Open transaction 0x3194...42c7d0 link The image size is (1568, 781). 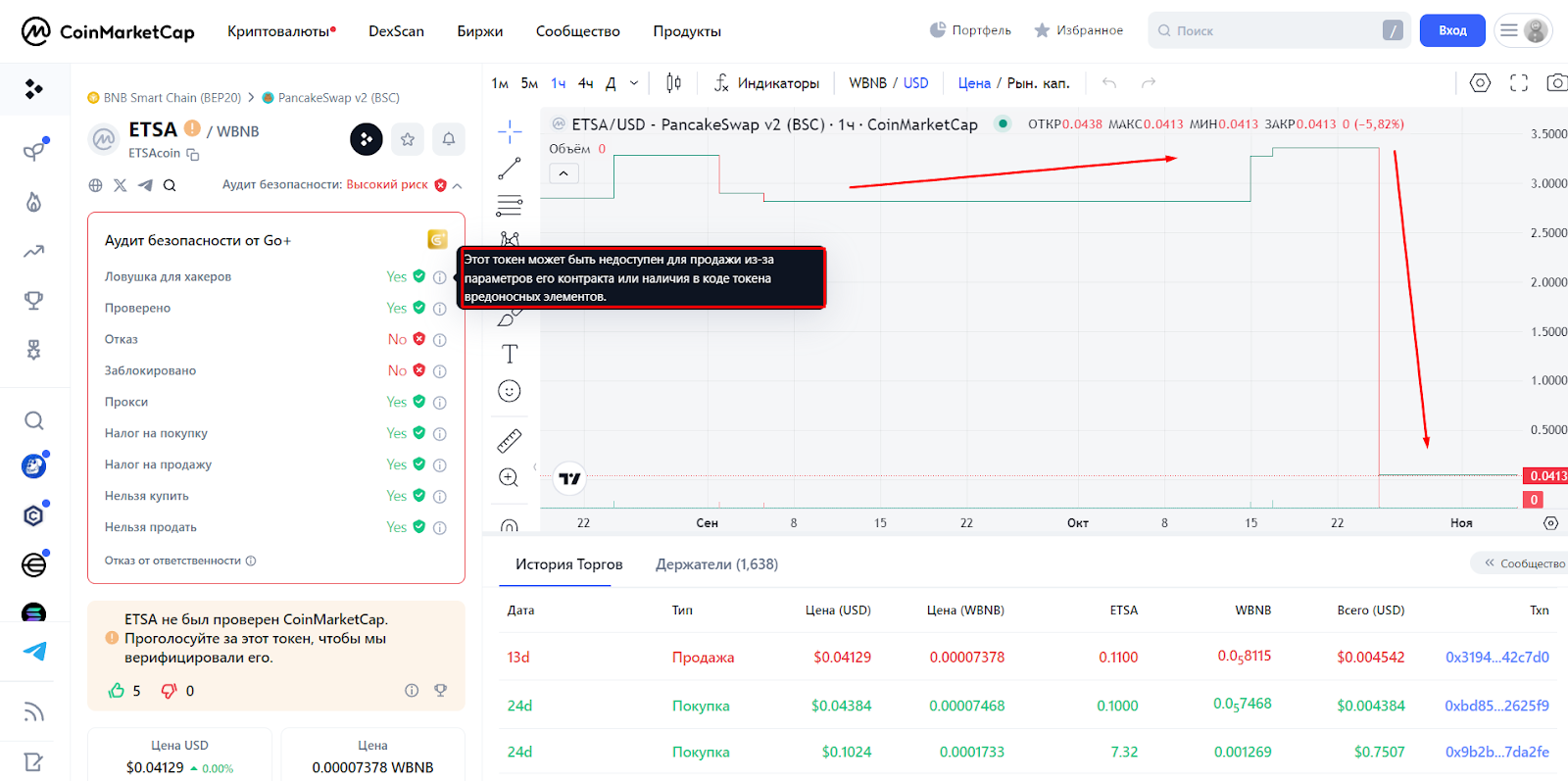[1496, 658]
